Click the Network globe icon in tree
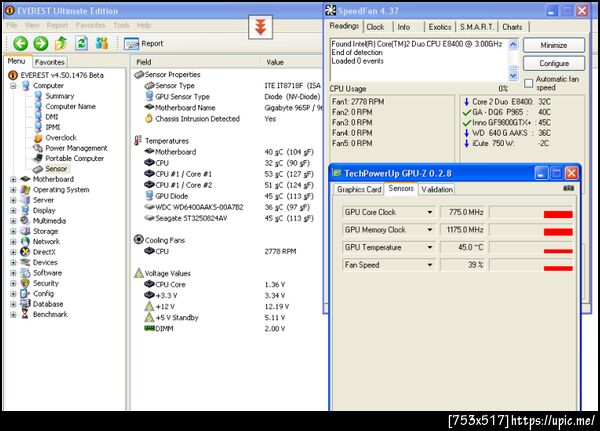The height and width of the screenshot is (431, 600). point(25,242)
